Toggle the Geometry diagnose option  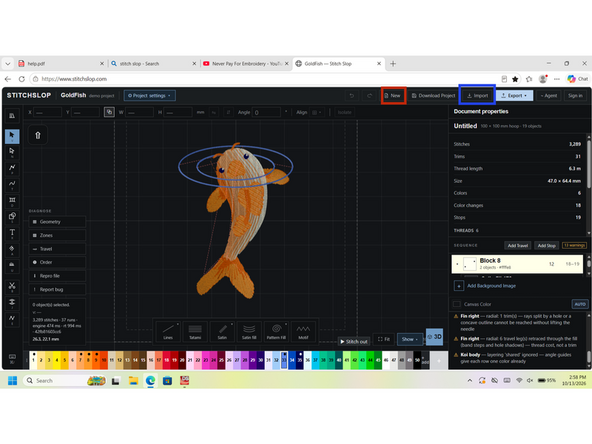[x=57, y=222]
